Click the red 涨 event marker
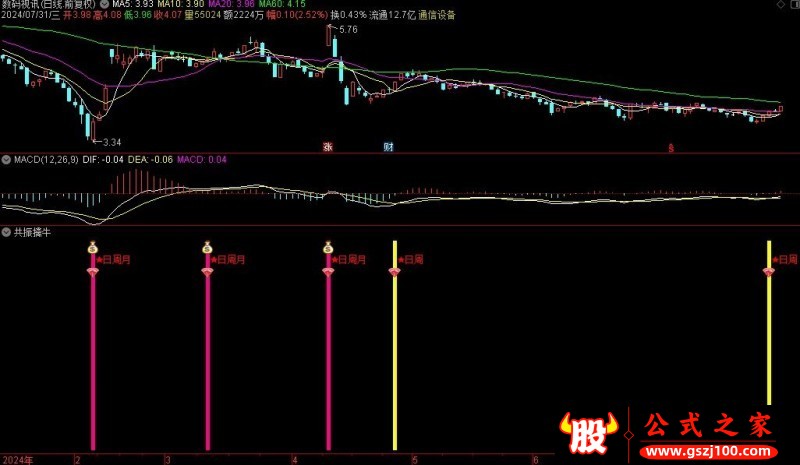The width and height of the screenshot is (800, 465). coord(328,147)
